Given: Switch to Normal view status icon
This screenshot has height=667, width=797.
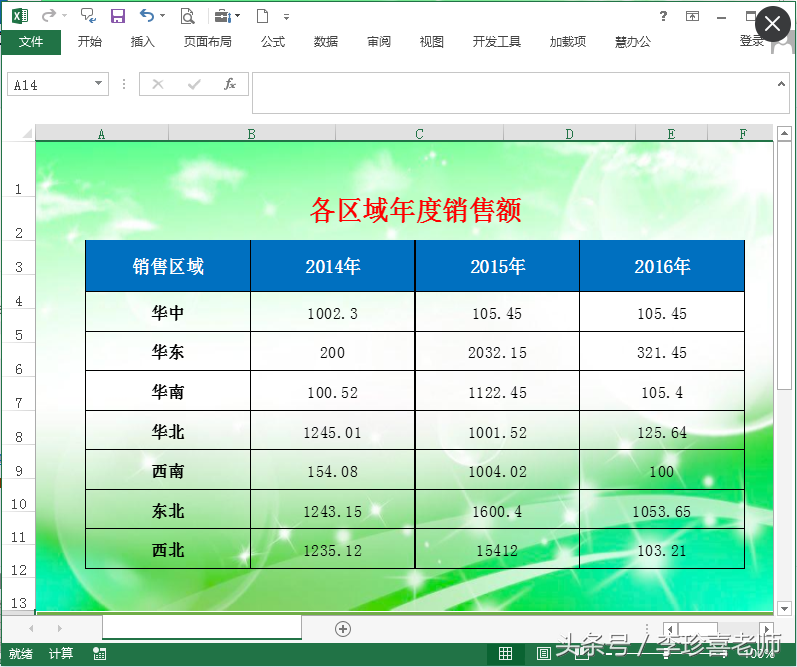Looking at the screenshot, I should [x=505, y=653].
